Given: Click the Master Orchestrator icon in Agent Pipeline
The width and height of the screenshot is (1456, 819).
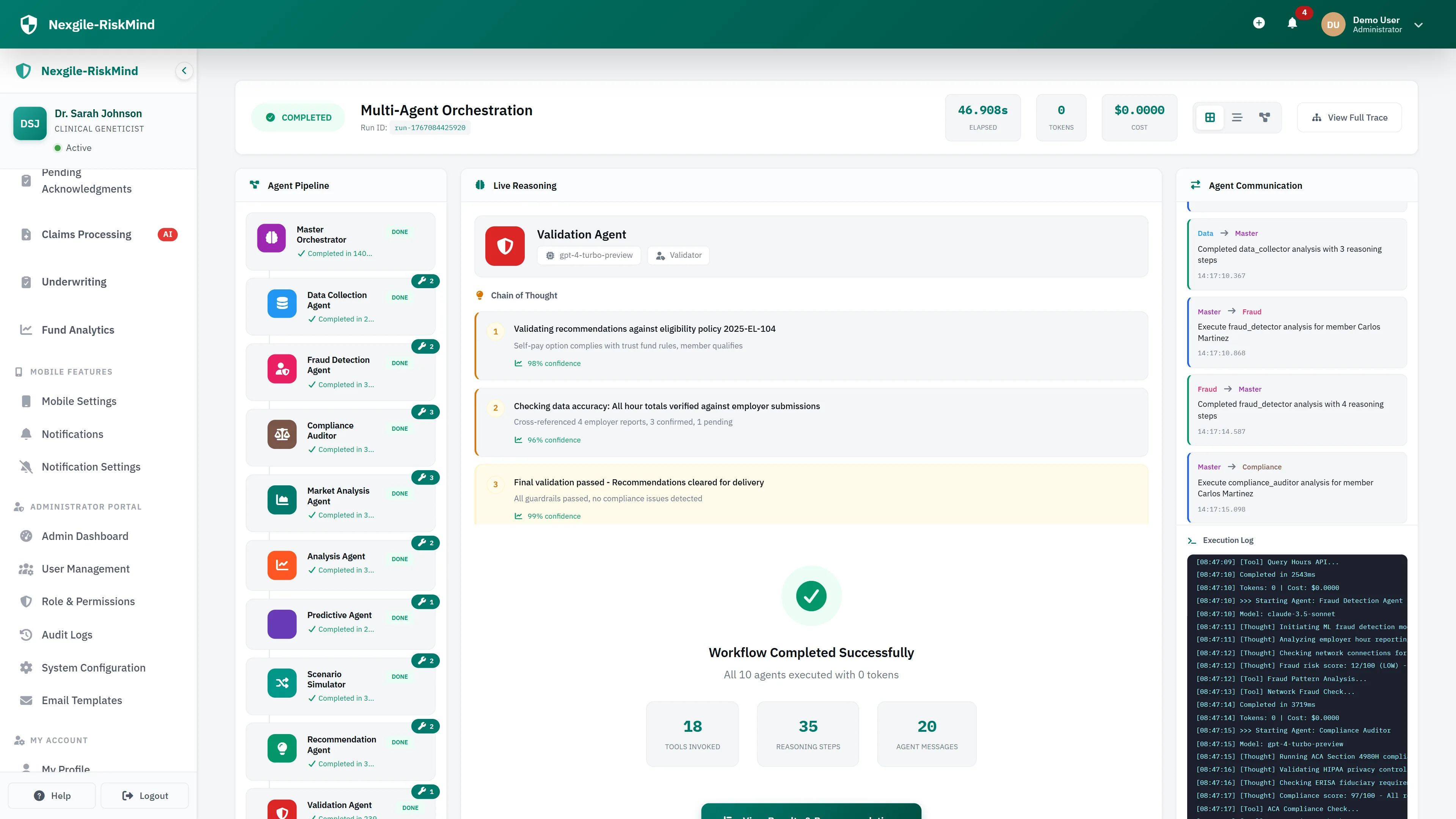Looking at the screenshot, I should point(272,238).
